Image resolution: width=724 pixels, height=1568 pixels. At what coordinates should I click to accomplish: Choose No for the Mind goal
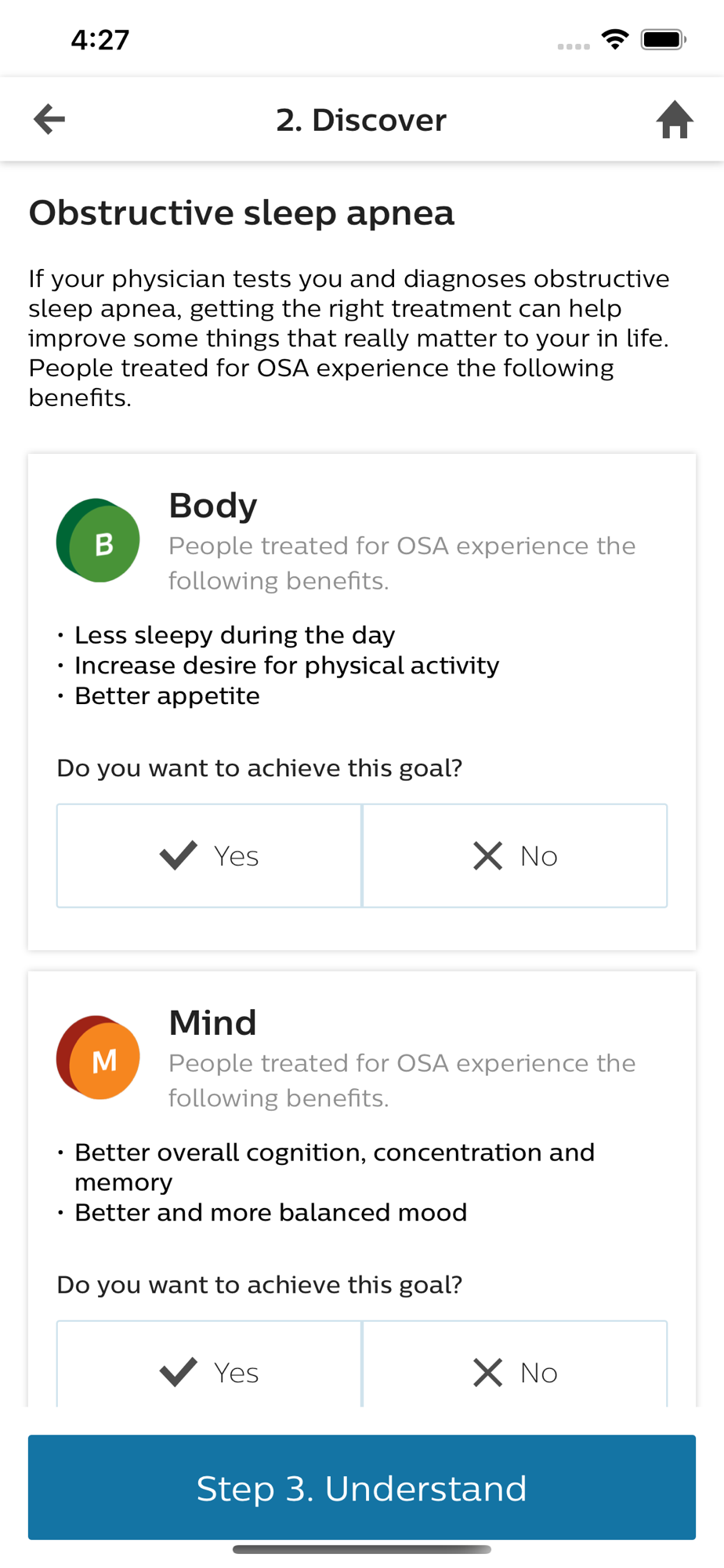pos(515,1370)
